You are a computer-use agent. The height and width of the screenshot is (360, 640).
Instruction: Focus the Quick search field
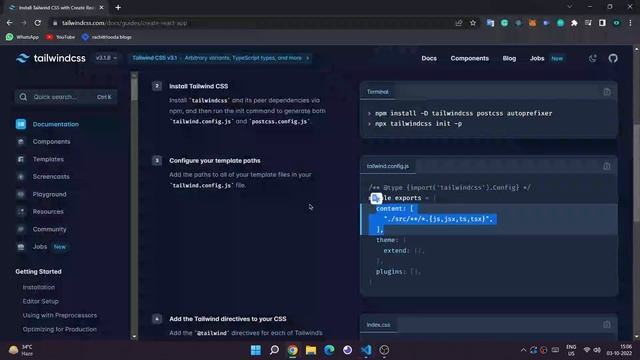click(66, 97)
